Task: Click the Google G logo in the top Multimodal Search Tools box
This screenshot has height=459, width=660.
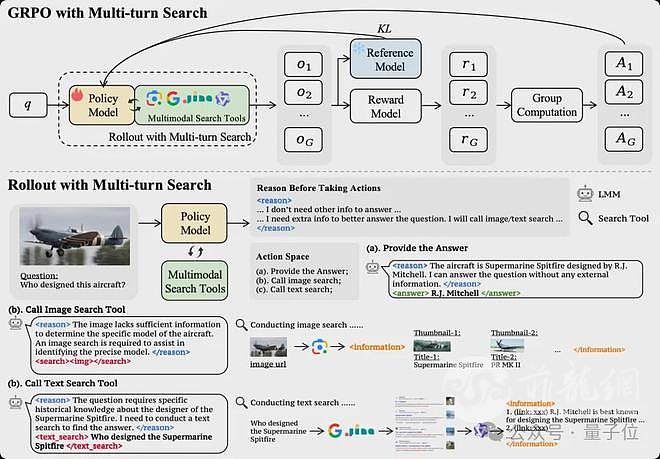Action: pos(173,99)
